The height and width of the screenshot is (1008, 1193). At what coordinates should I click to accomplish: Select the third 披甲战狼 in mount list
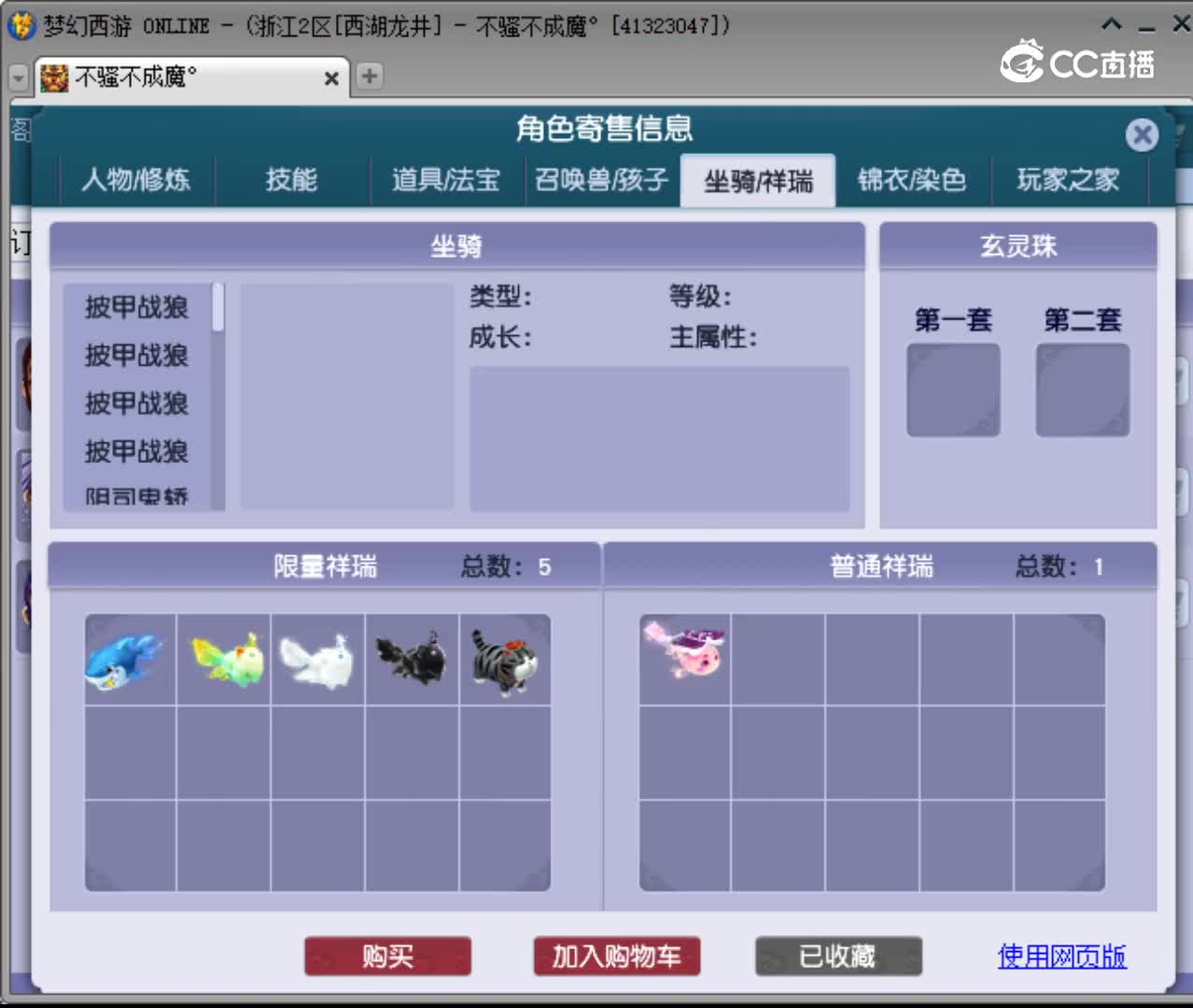pyautogui.click(x=137, y=404)
